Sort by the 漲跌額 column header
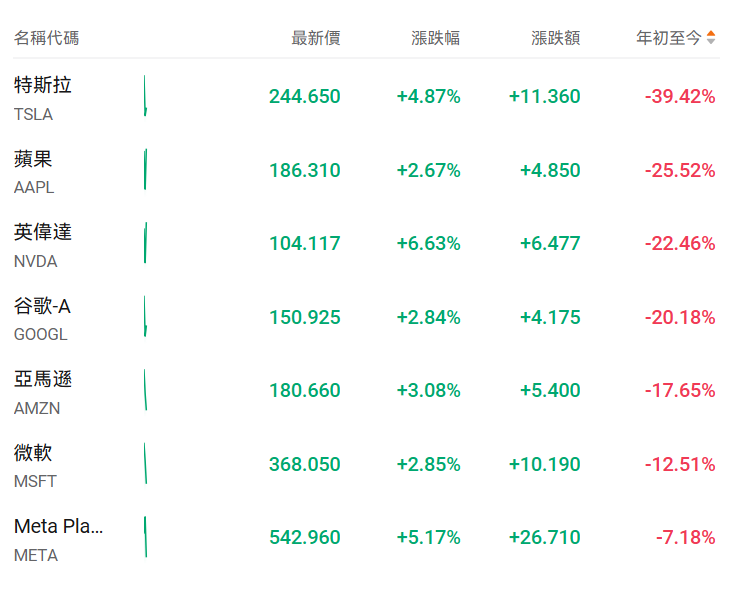Screen dimensions: 744x601 (x=555, y=38)
